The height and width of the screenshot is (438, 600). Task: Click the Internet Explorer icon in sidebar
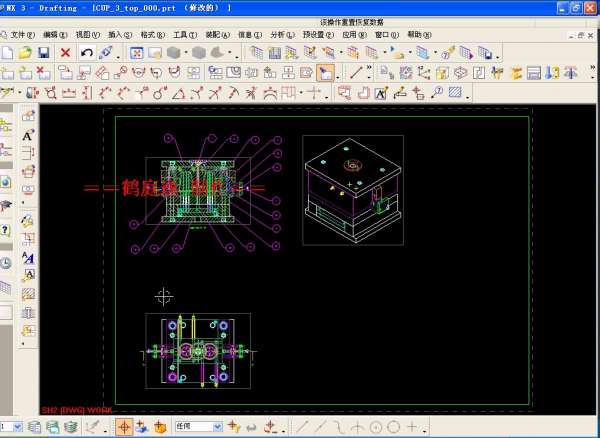click(6, 182)
